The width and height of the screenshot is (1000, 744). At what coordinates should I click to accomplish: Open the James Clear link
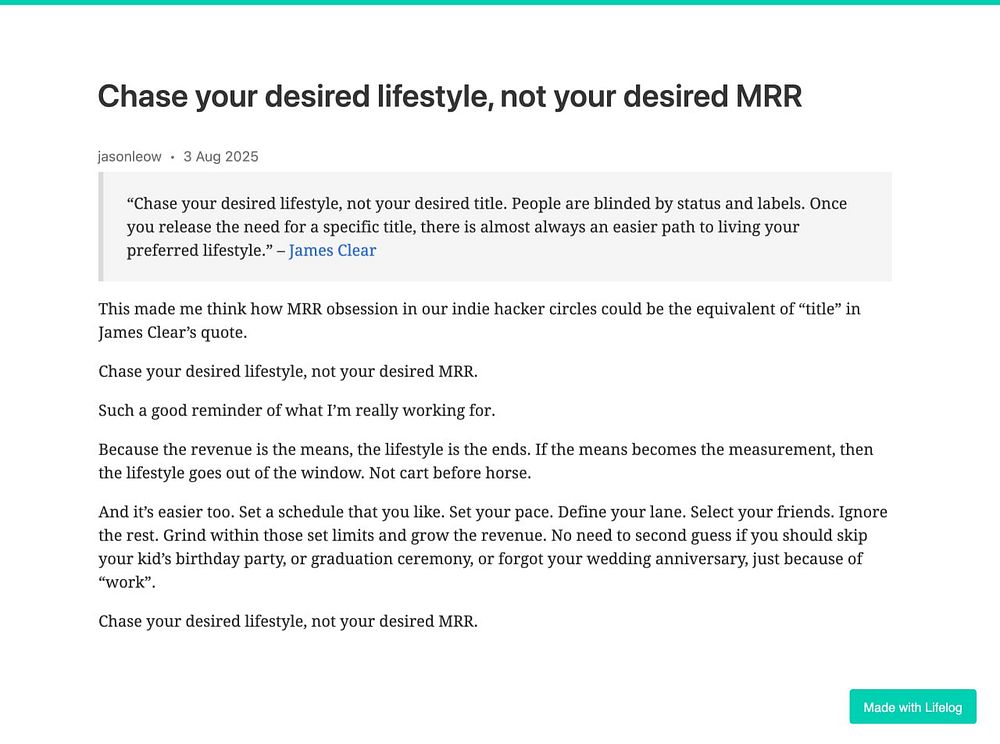tap(332, 250)
